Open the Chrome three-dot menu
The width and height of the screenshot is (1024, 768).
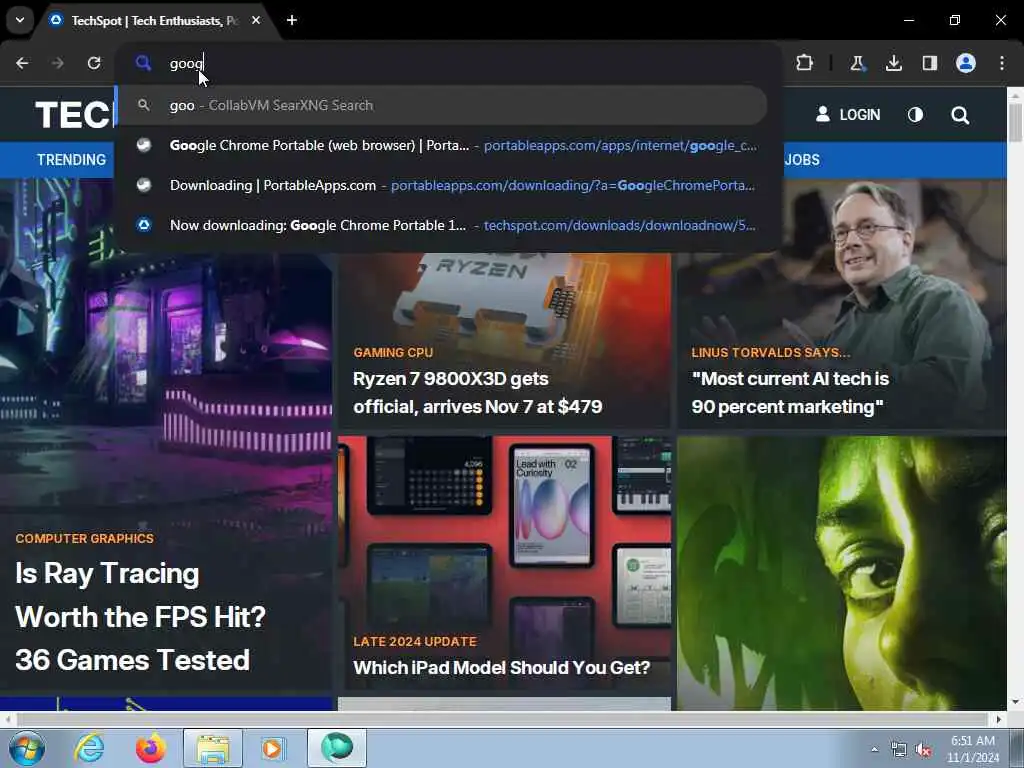tap(1002, 63)
